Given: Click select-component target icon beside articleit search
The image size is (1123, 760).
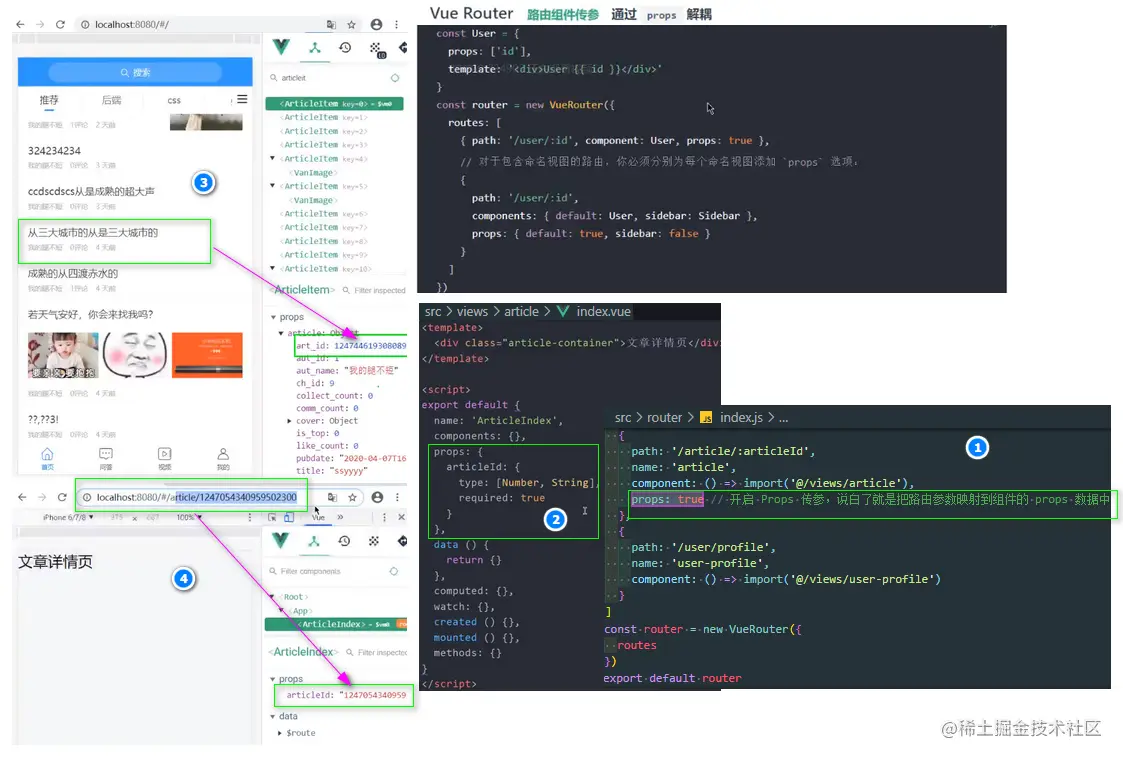Looking at the screenshot, I should (x=395, y=77).
